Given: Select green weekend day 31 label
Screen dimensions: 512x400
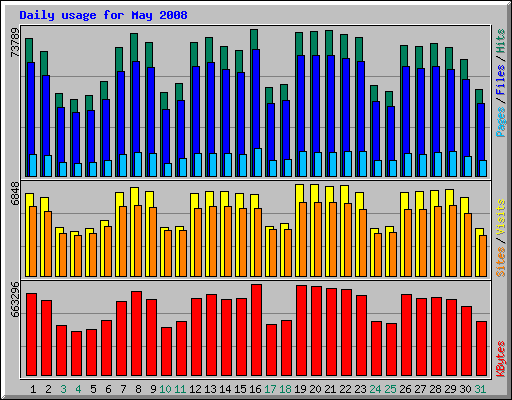Looking at the screenshot, I should click(480, 389).
